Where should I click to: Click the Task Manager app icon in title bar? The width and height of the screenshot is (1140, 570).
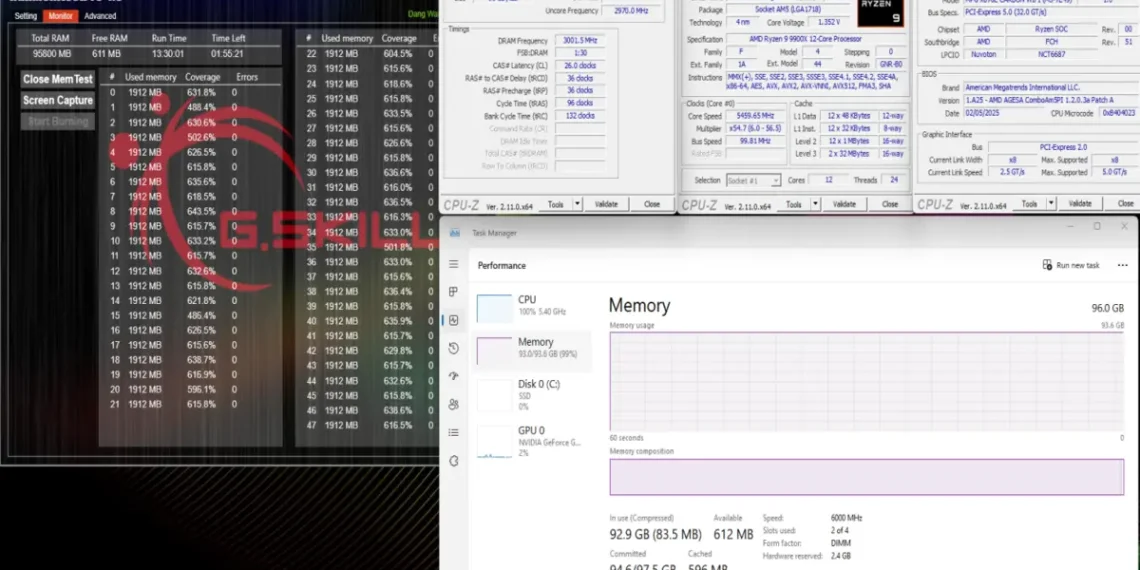tap(454, 233)
